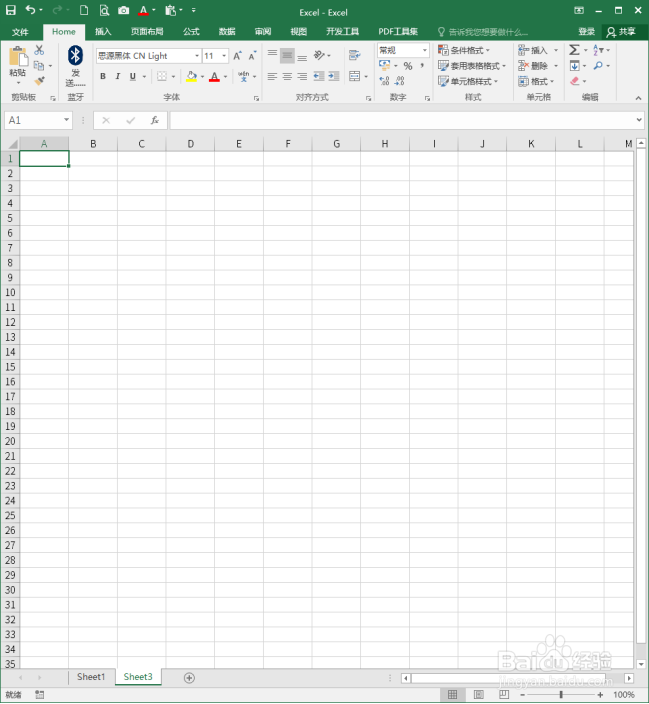Viewport: 649px width, 704px height.
Task: Undo the last action
Action: tap(31, 10)
